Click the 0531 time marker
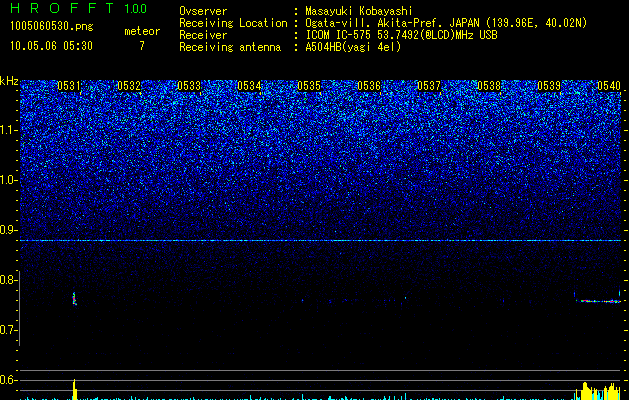The image size is (629, 400). pos(69,86)
